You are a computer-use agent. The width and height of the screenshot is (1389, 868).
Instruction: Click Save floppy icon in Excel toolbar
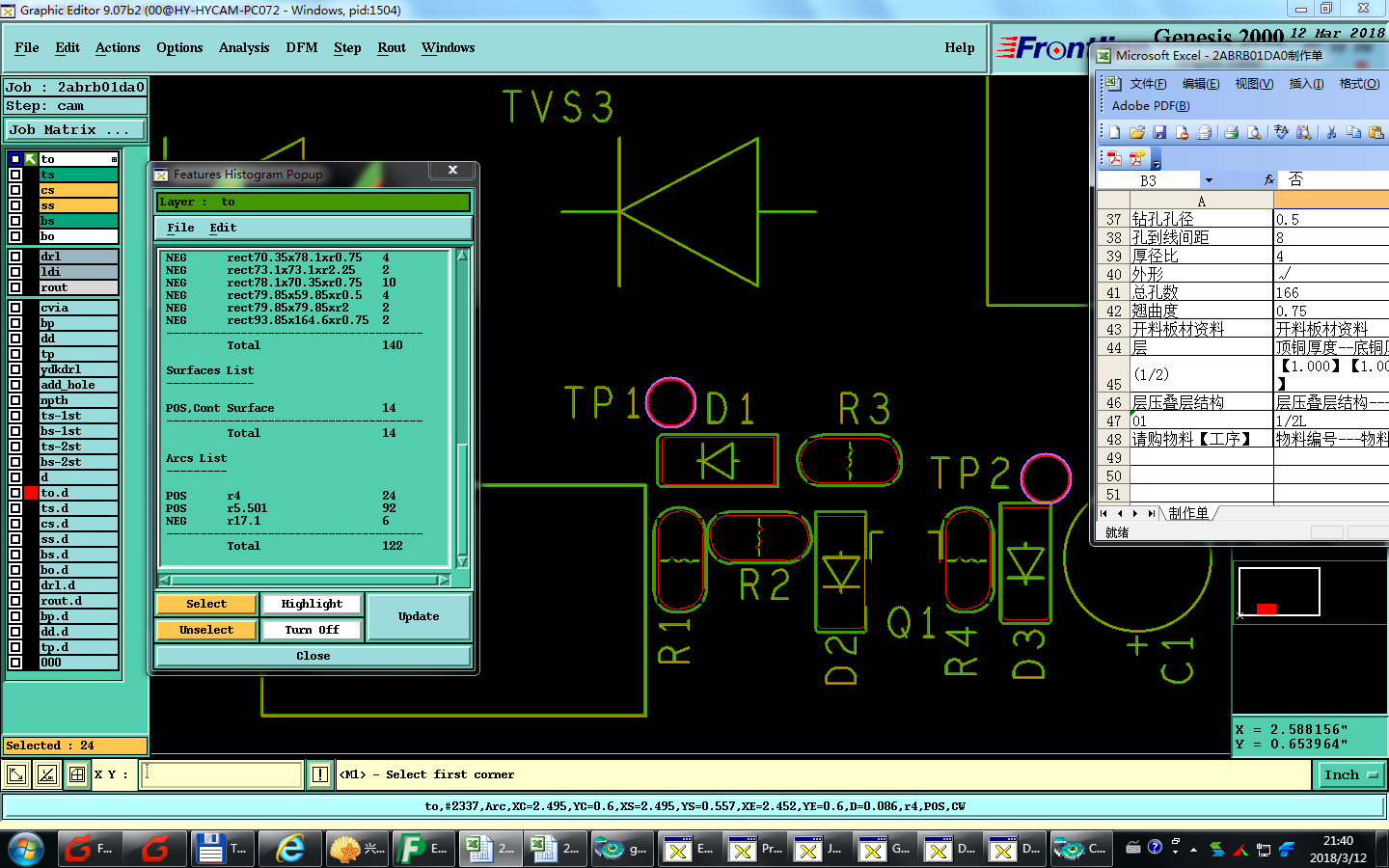pyautogui.click(x=1159, y=132)
